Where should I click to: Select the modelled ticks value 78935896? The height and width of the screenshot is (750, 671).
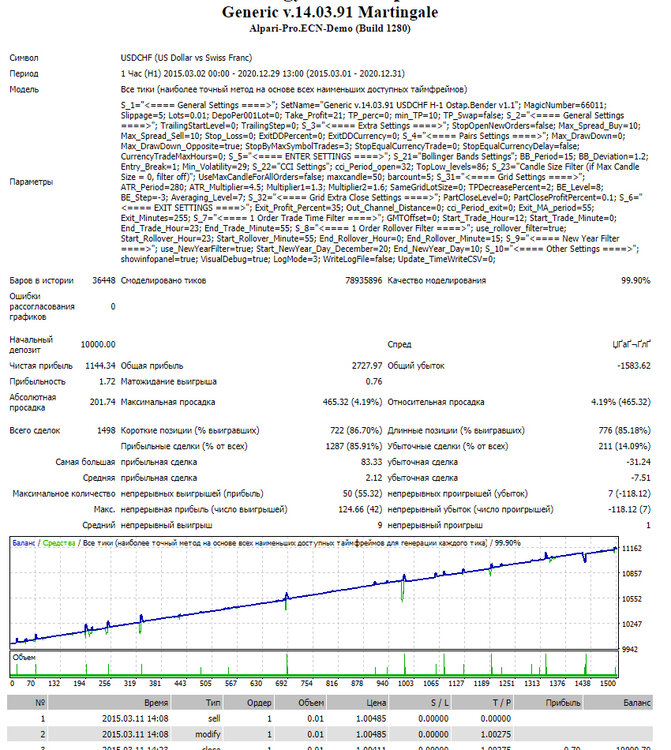(x=363, y=280)
